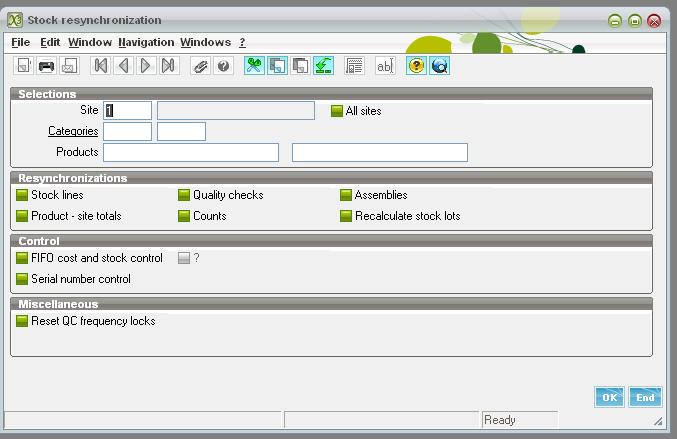The height and width of the screenshot is (439, 677).
Task: Click the OK button
Action: click(x=609, y=397)
